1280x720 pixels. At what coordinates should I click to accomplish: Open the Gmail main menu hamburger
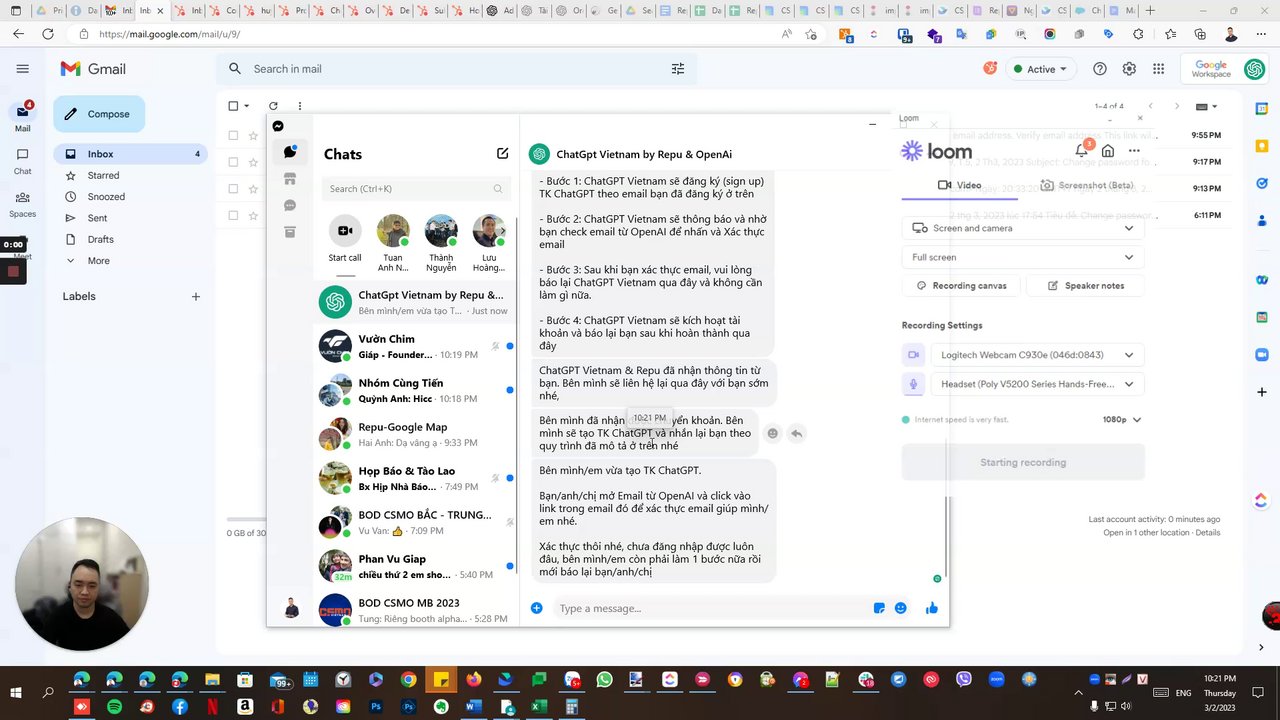point(23,69)
